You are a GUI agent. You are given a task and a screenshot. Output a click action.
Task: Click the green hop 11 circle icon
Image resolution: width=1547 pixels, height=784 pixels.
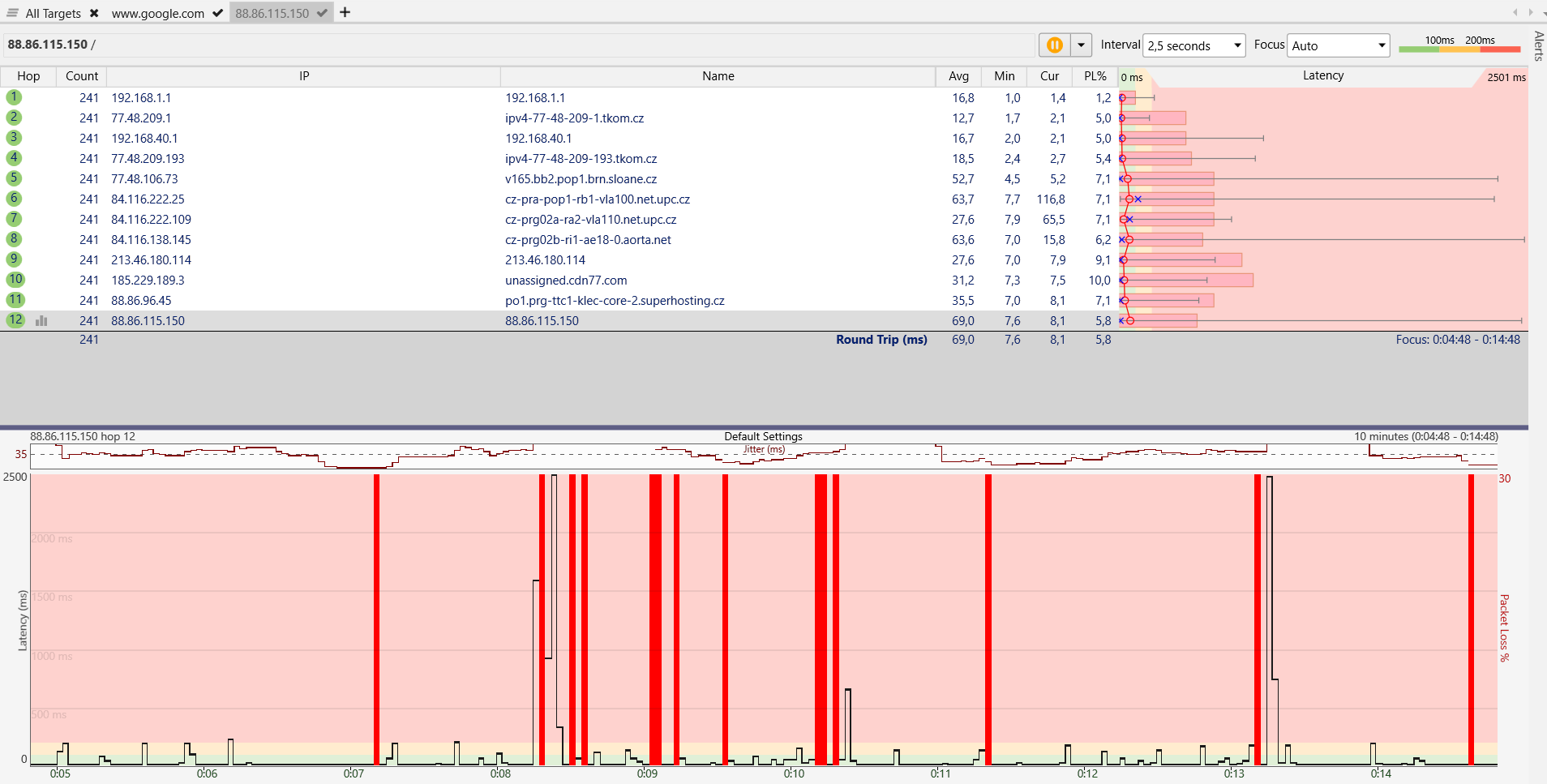point(15,300)
